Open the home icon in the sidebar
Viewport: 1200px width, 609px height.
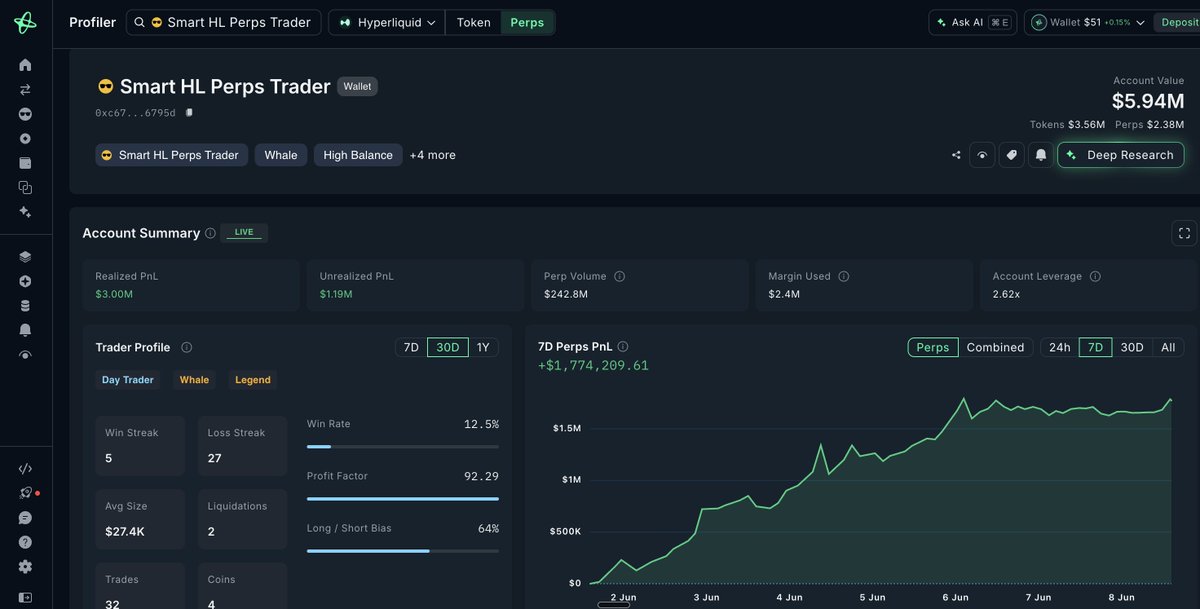(25, 65)
